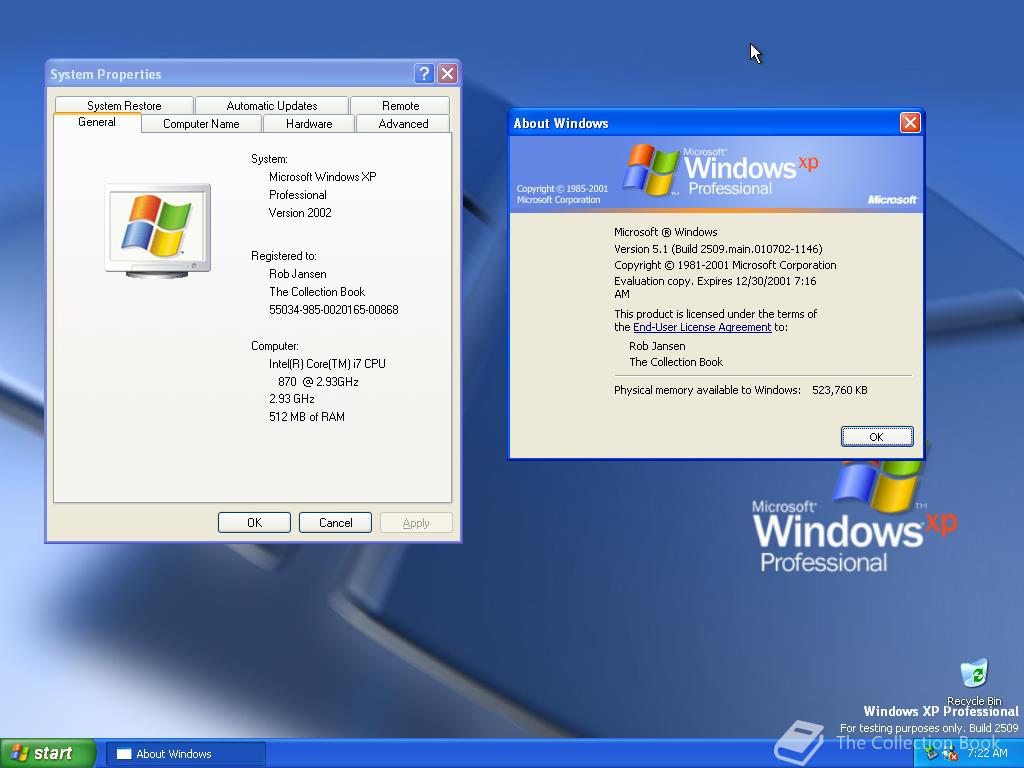Close the System Properties window with X
The height and width of the screenshot is (768, 1024).
click(x=447, y=73)
